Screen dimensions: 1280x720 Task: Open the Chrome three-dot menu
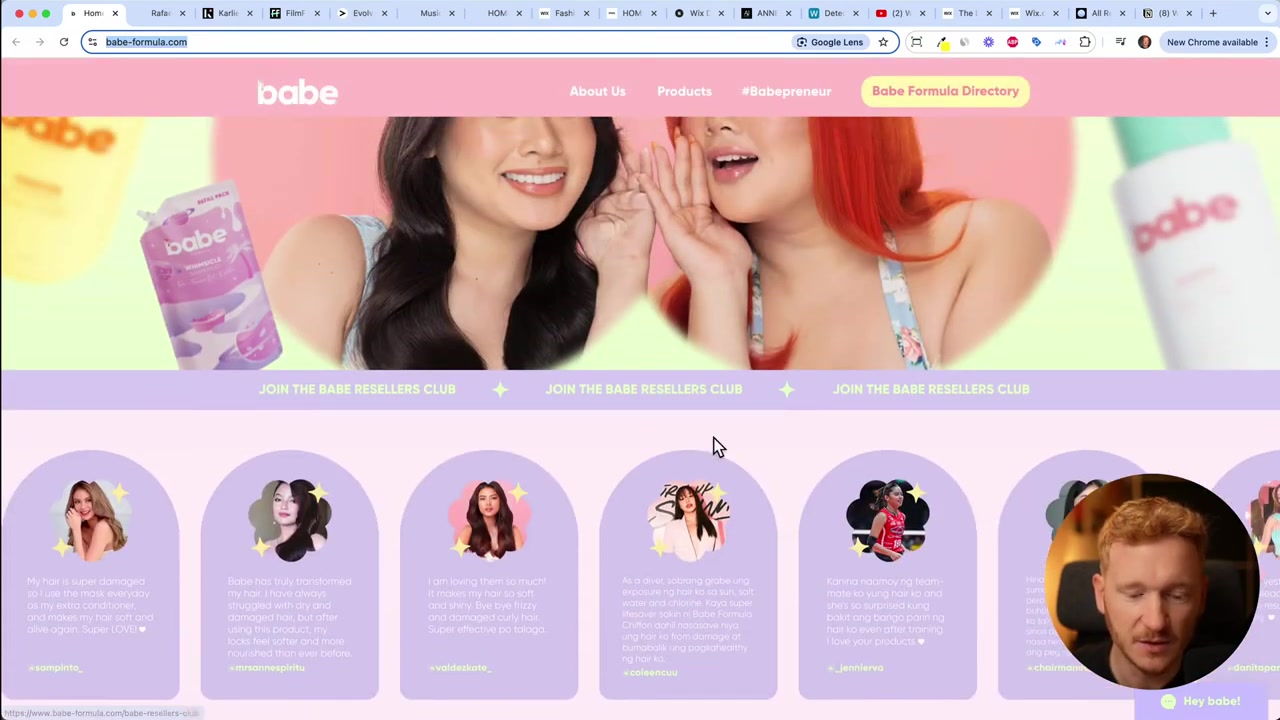point(1266,42)
